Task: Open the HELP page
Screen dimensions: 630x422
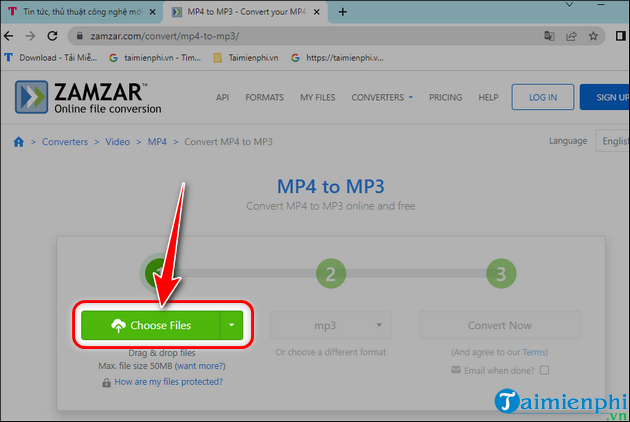Action: tap(488, 97)
